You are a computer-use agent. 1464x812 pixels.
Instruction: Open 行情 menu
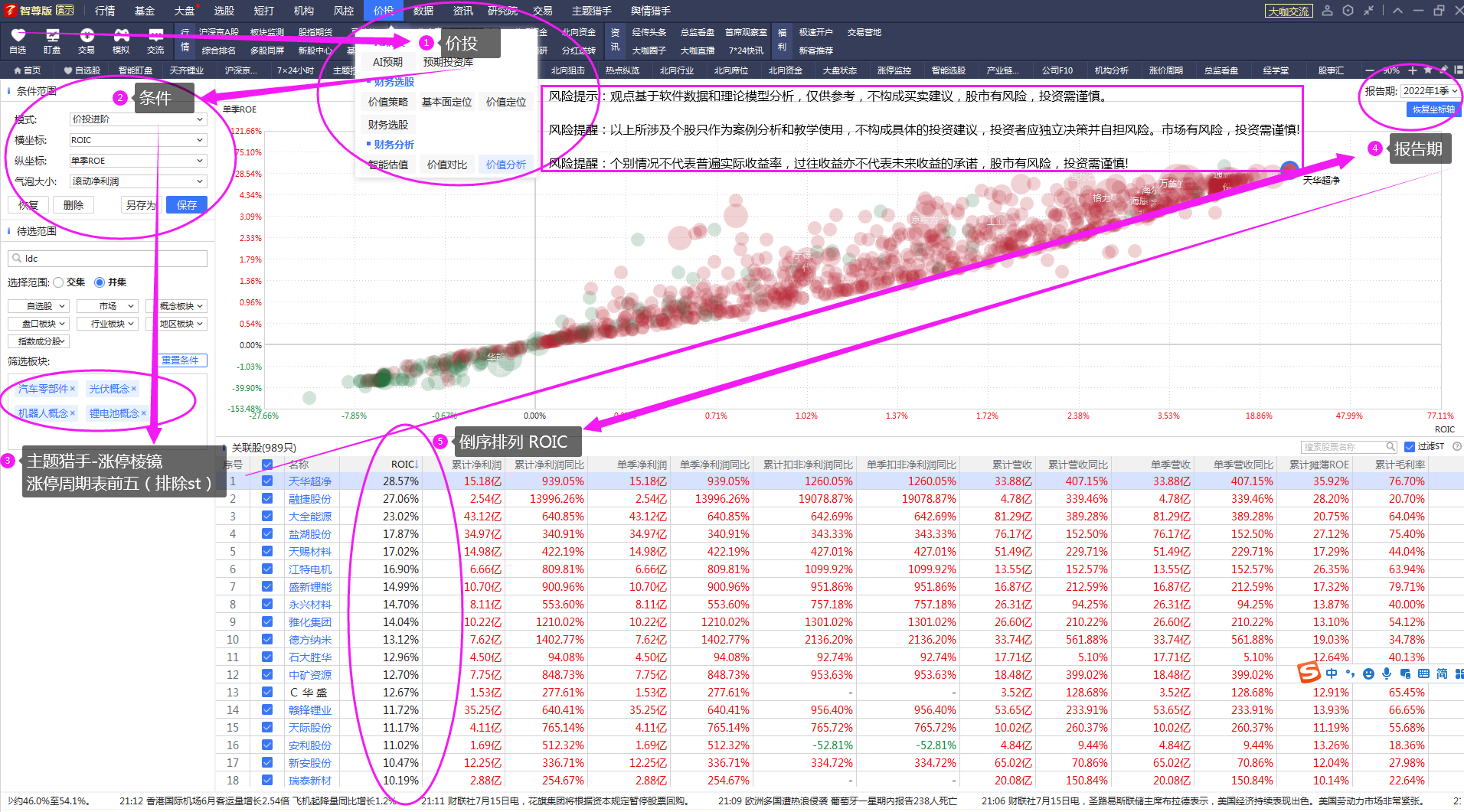click(105, 11)
